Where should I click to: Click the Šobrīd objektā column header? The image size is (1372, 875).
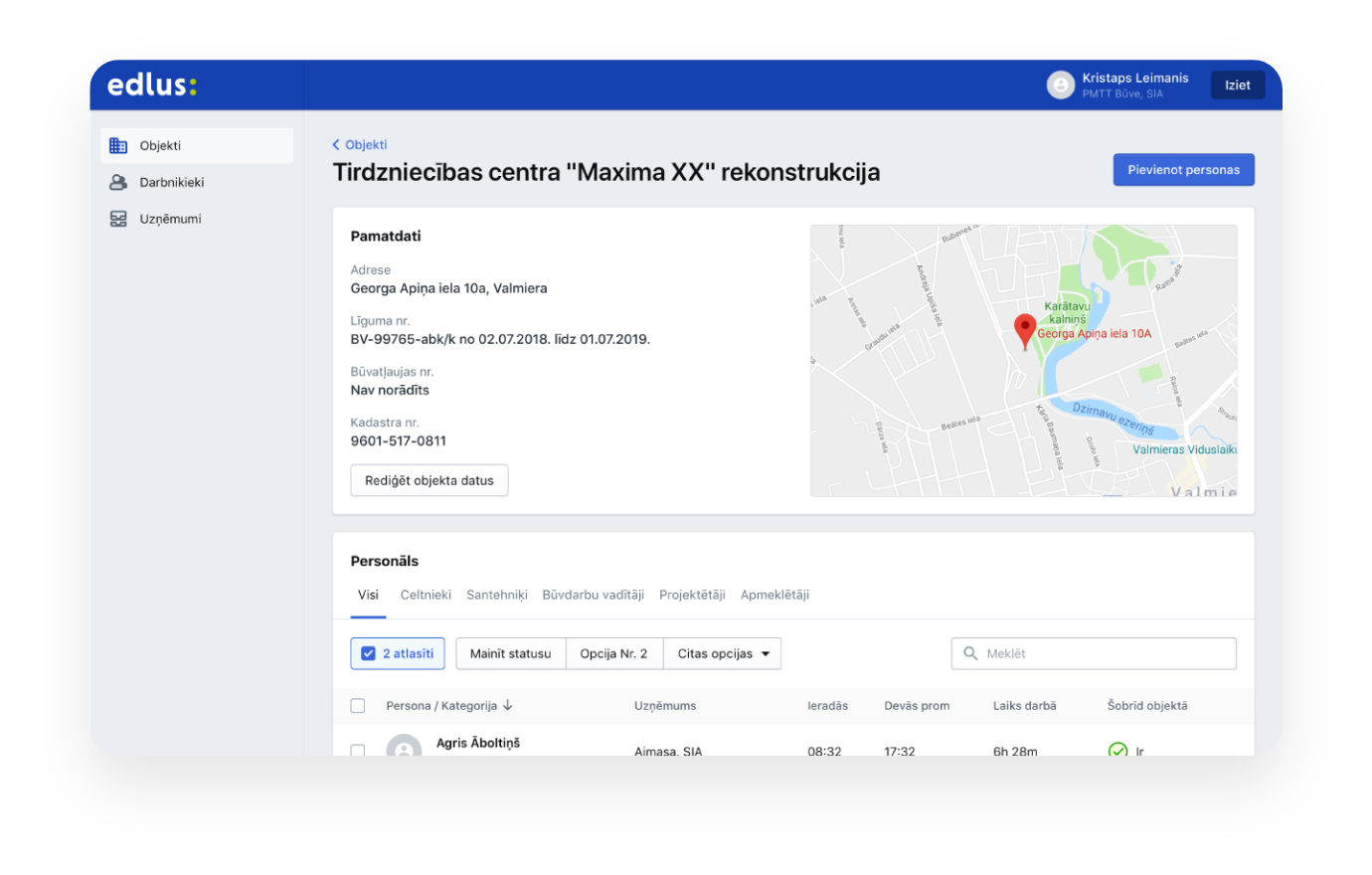(1147, 706)
